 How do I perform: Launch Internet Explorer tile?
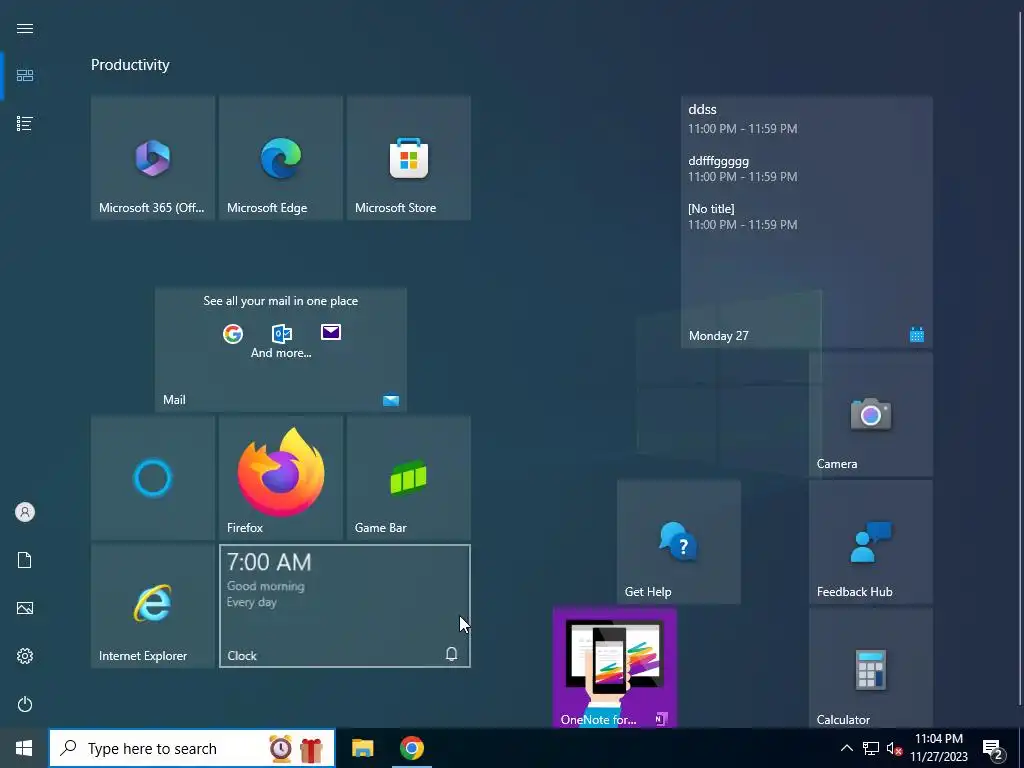pyautogui.click(x=153, y=606)
